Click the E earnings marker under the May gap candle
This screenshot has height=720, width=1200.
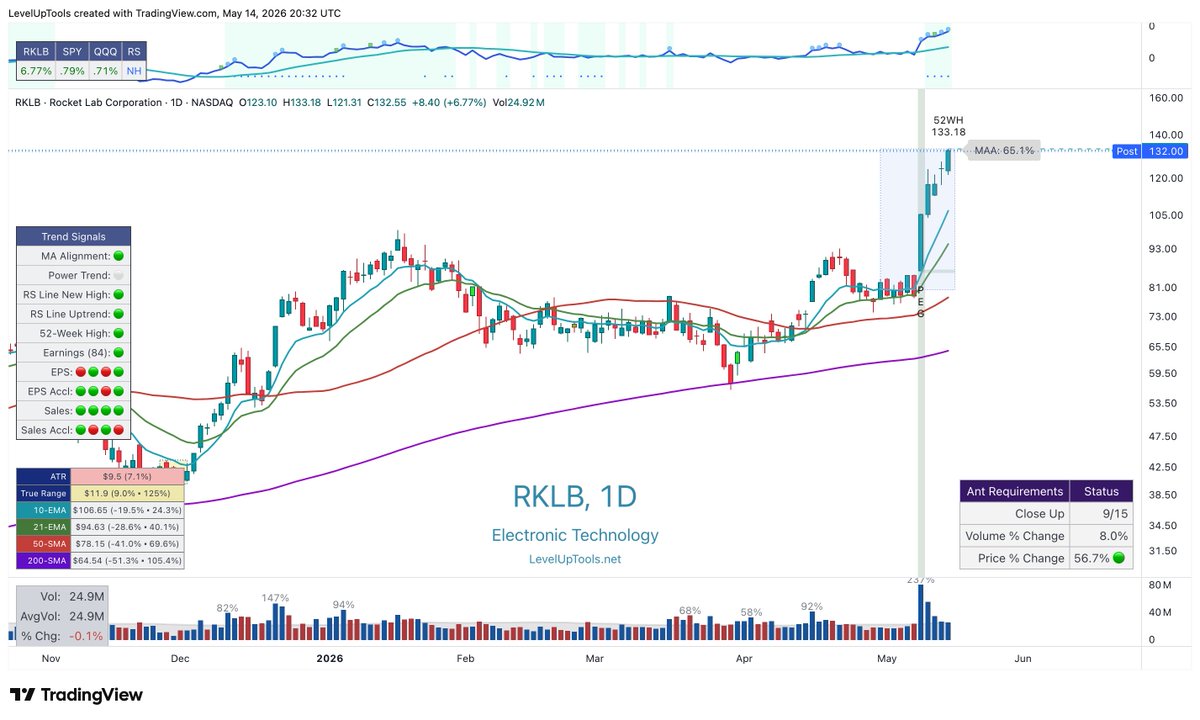[921, 301]
